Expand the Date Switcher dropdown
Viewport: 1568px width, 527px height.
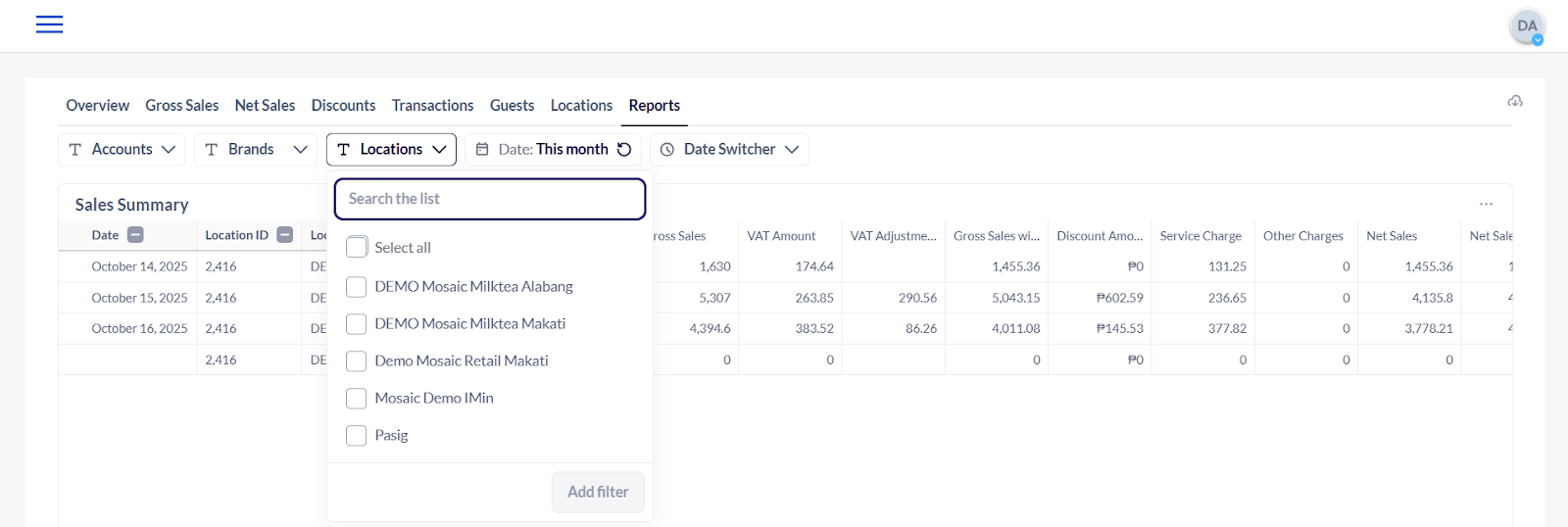729,149
